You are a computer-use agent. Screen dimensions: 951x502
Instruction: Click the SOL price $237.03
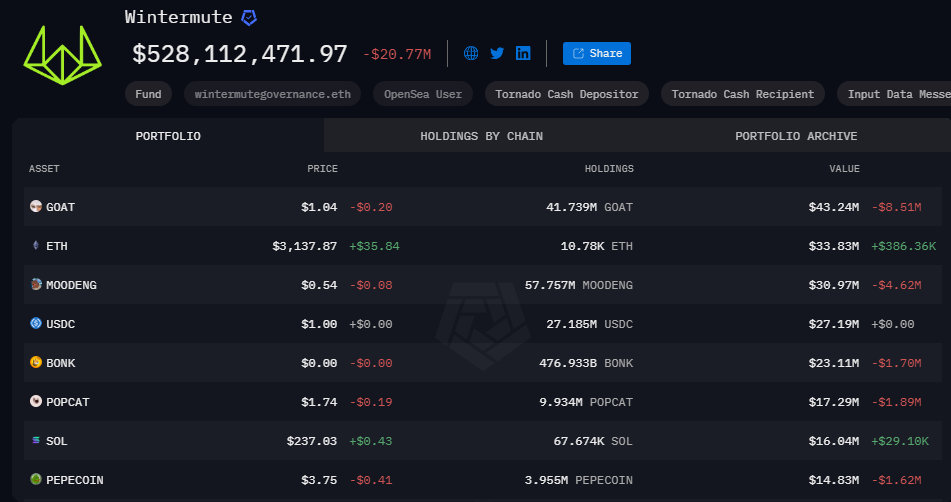point(312,441)
